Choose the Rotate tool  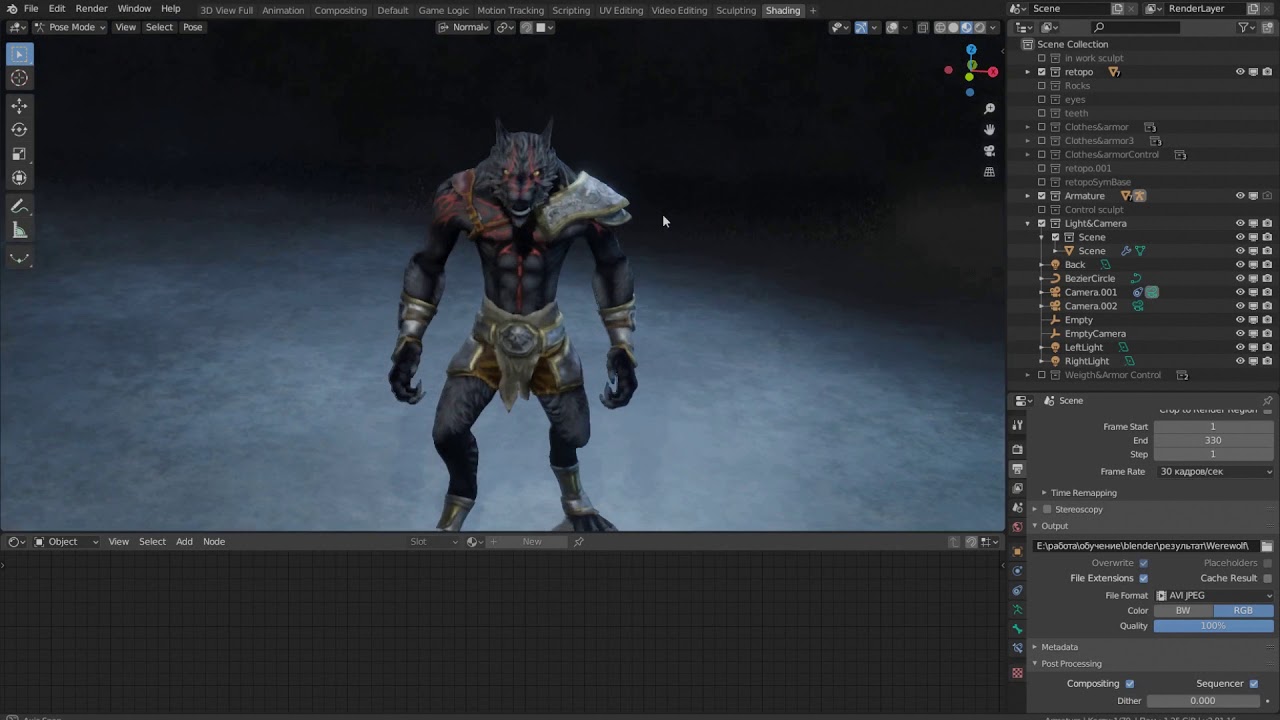point(19,130)
